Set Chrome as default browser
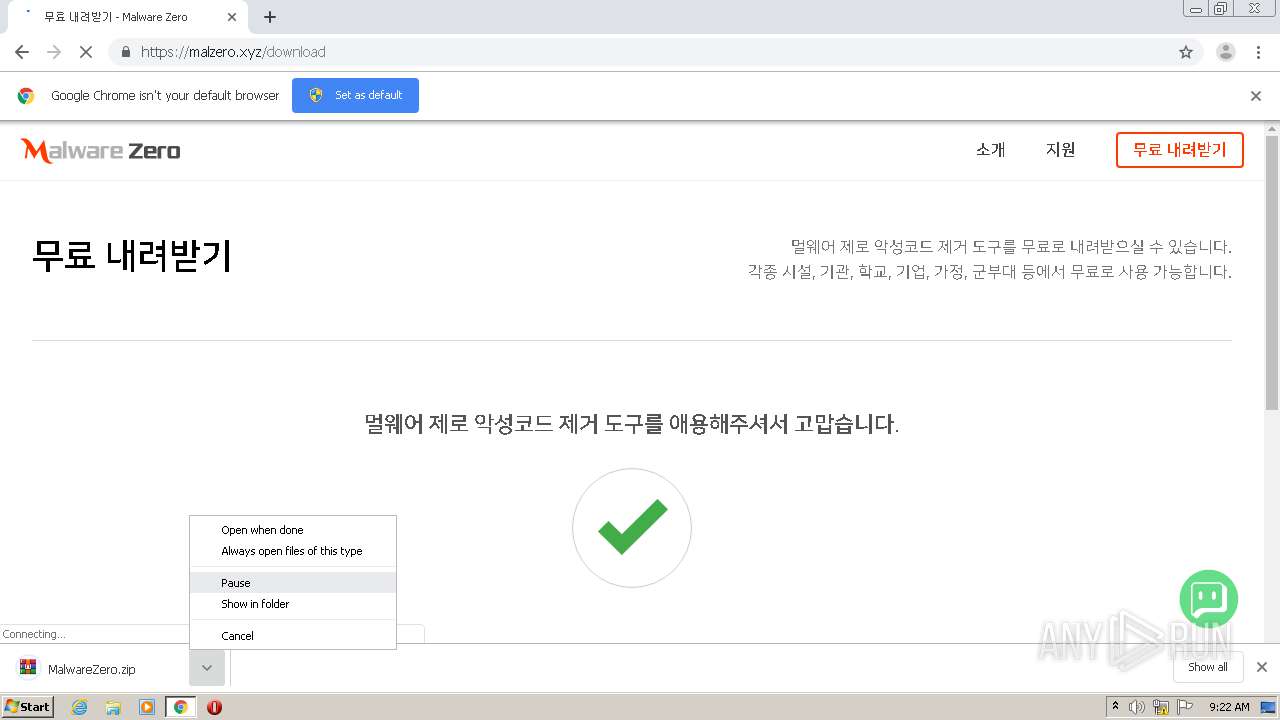The width and height of the screenshot is (1280, 720). [x=355, y=95]
